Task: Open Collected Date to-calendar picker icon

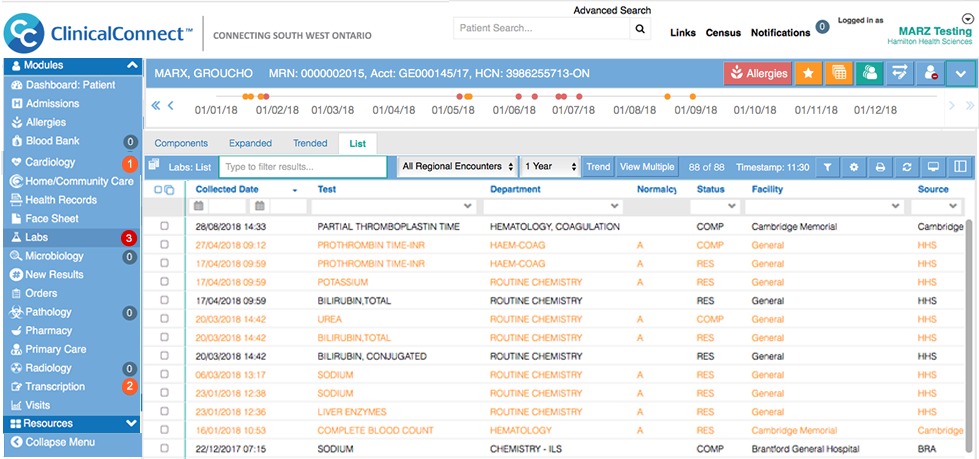Action: click(x=260, y=206)
